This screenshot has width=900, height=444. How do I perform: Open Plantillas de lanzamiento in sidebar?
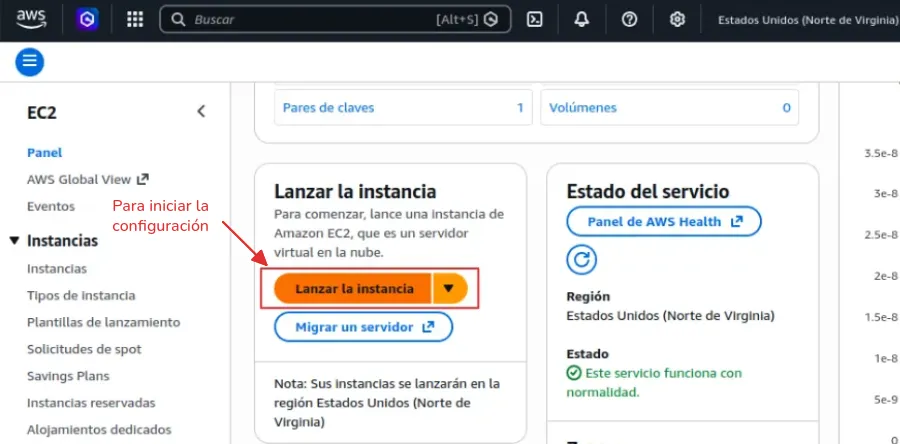tap(103, 322)
